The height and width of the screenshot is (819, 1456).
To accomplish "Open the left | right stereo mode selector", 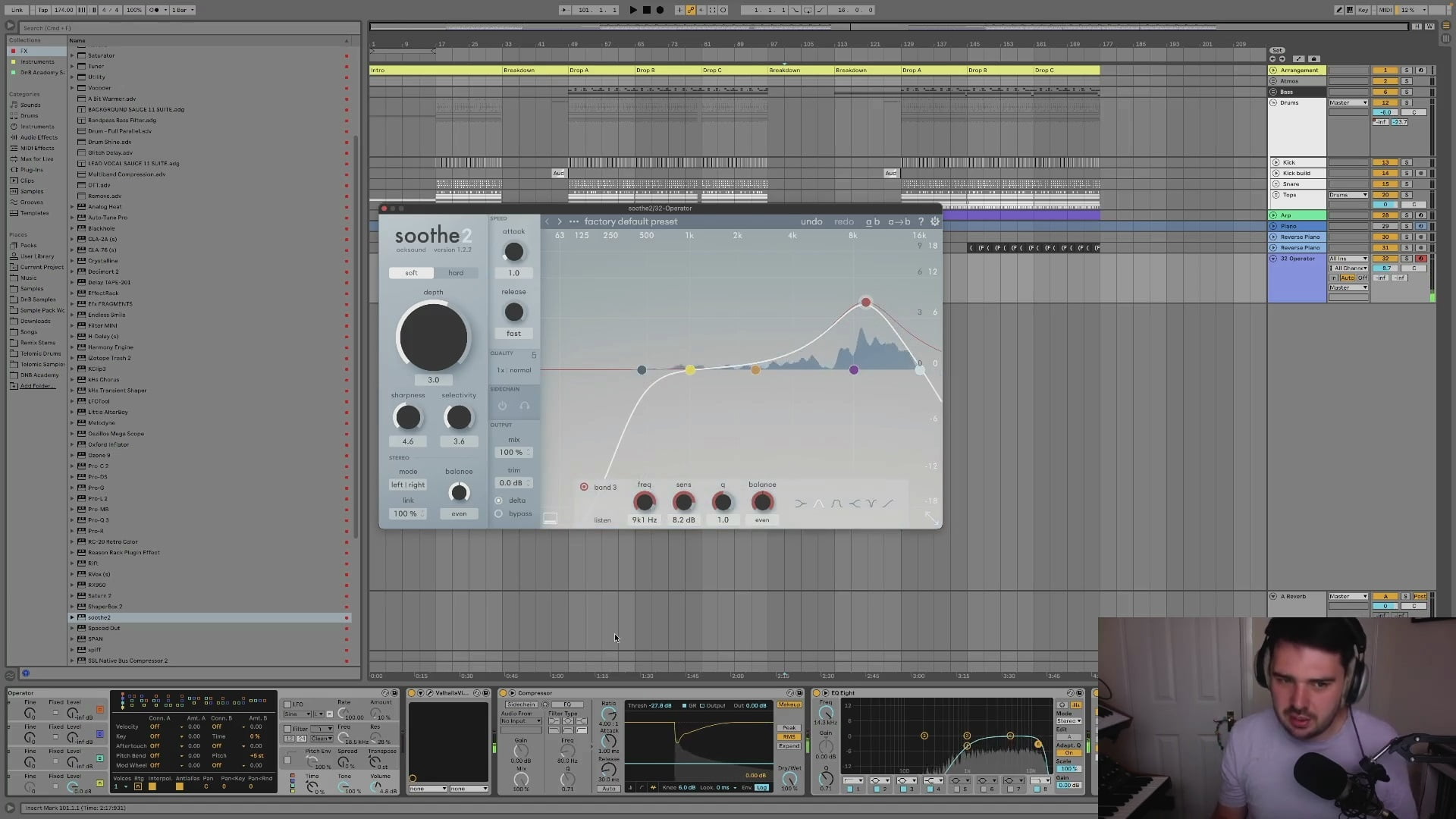I will click(408, 485).
